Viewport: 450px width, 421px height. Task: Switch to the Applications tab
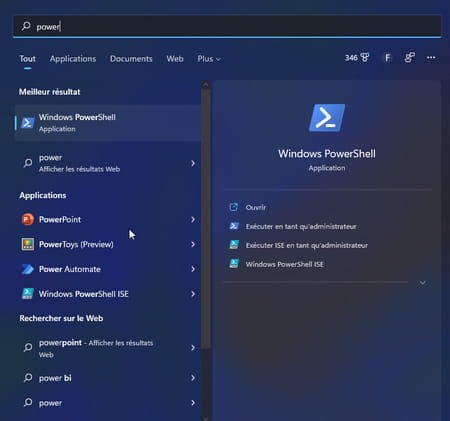[73, 59]
